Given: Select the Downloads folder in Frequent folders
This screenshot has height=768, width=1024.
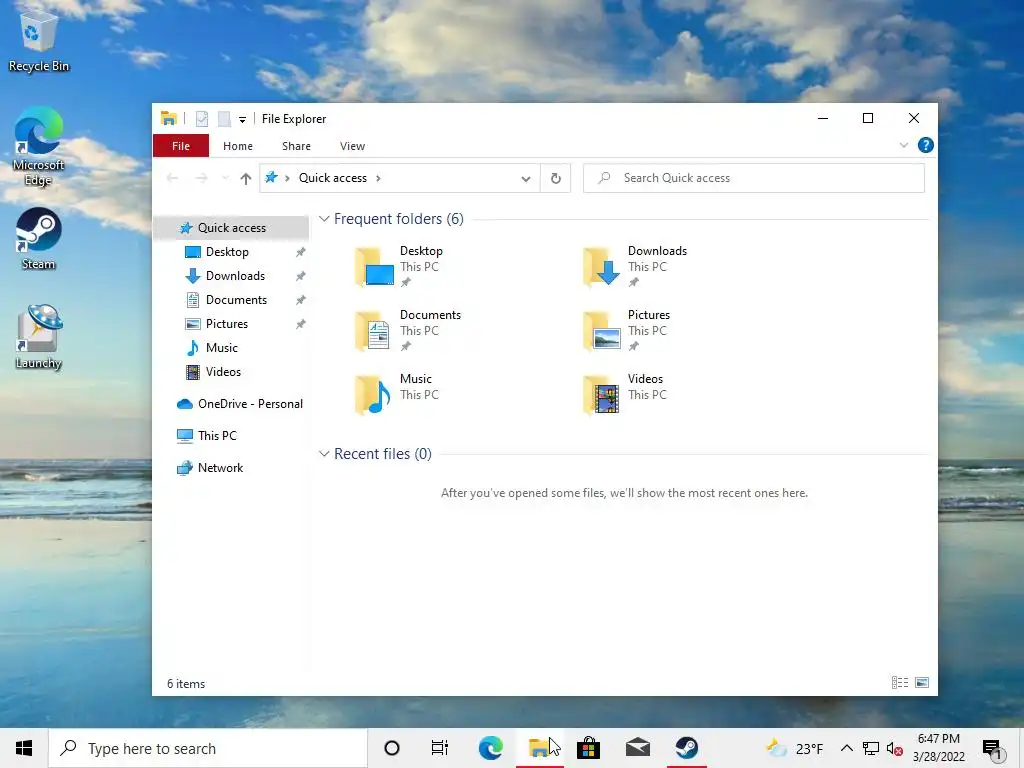Looking at the screenshot, I should pos(635,266).
